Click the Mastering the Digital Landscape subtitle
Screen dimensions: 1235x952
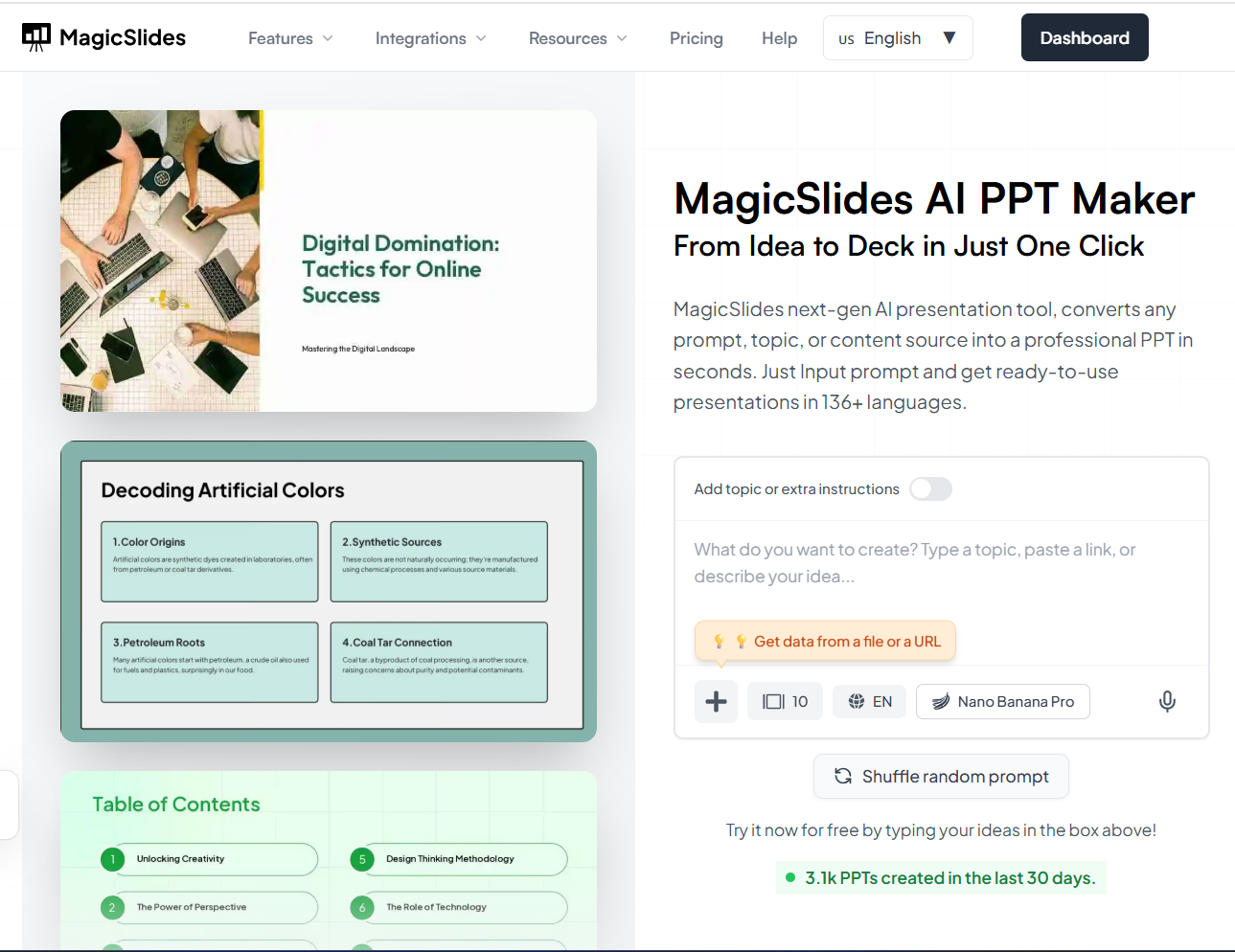(358, 349)
